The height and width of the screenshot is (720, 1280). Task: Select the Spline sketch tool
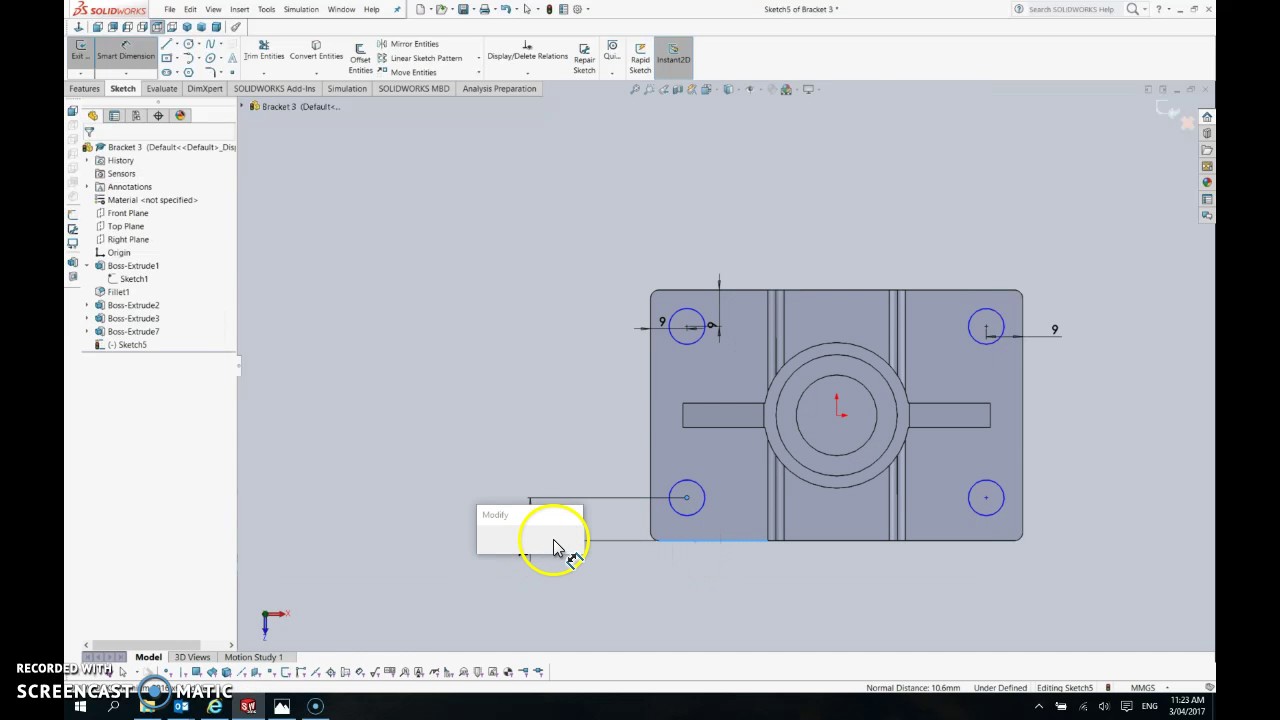click(210, 44)
